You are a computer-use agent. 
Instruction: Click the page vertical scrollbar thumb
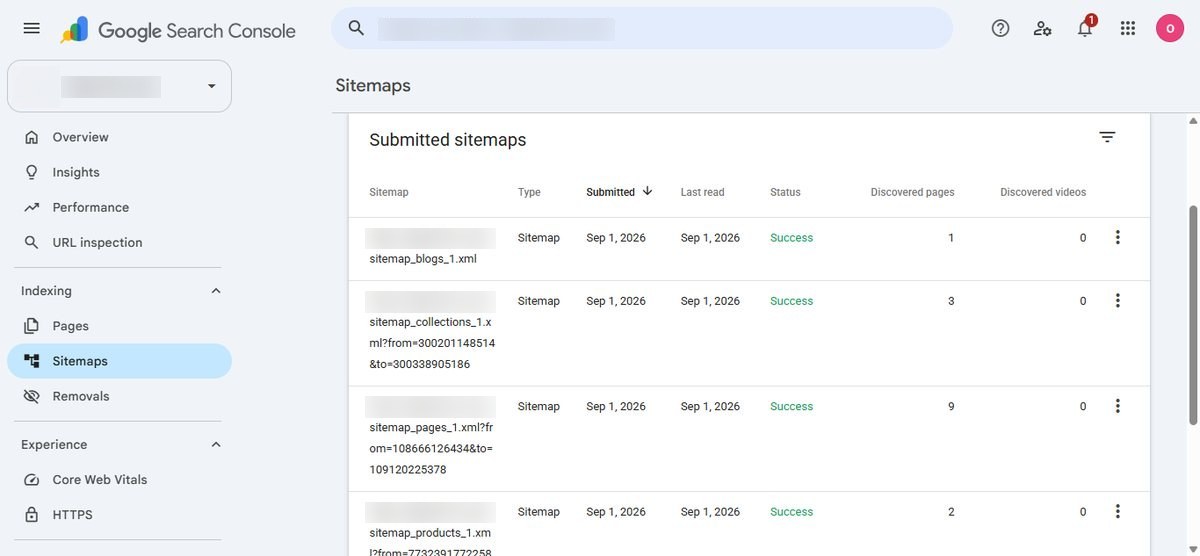tap(1192, 316)
